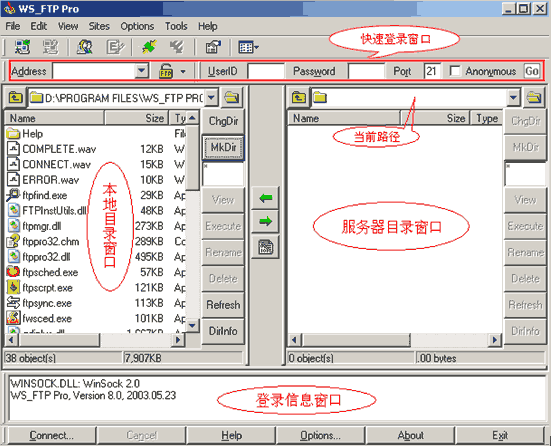Click the greyed Disconnect toolbar icon

pos(50,47)
